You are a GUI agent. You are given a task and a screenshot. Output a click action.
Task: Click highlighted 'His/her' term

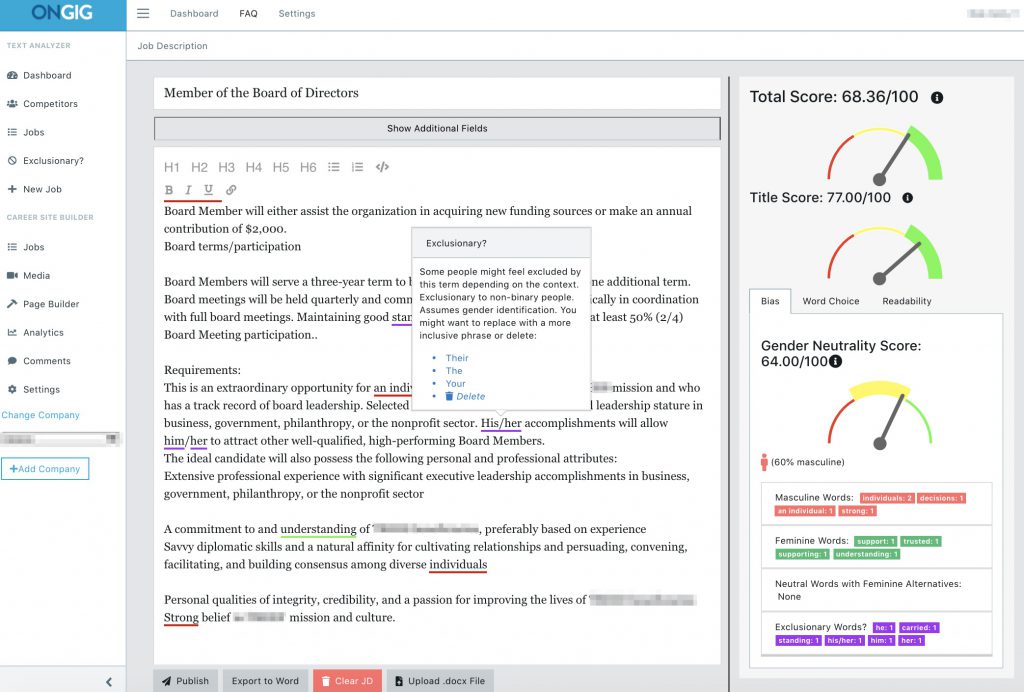click(x=501, y=423)
